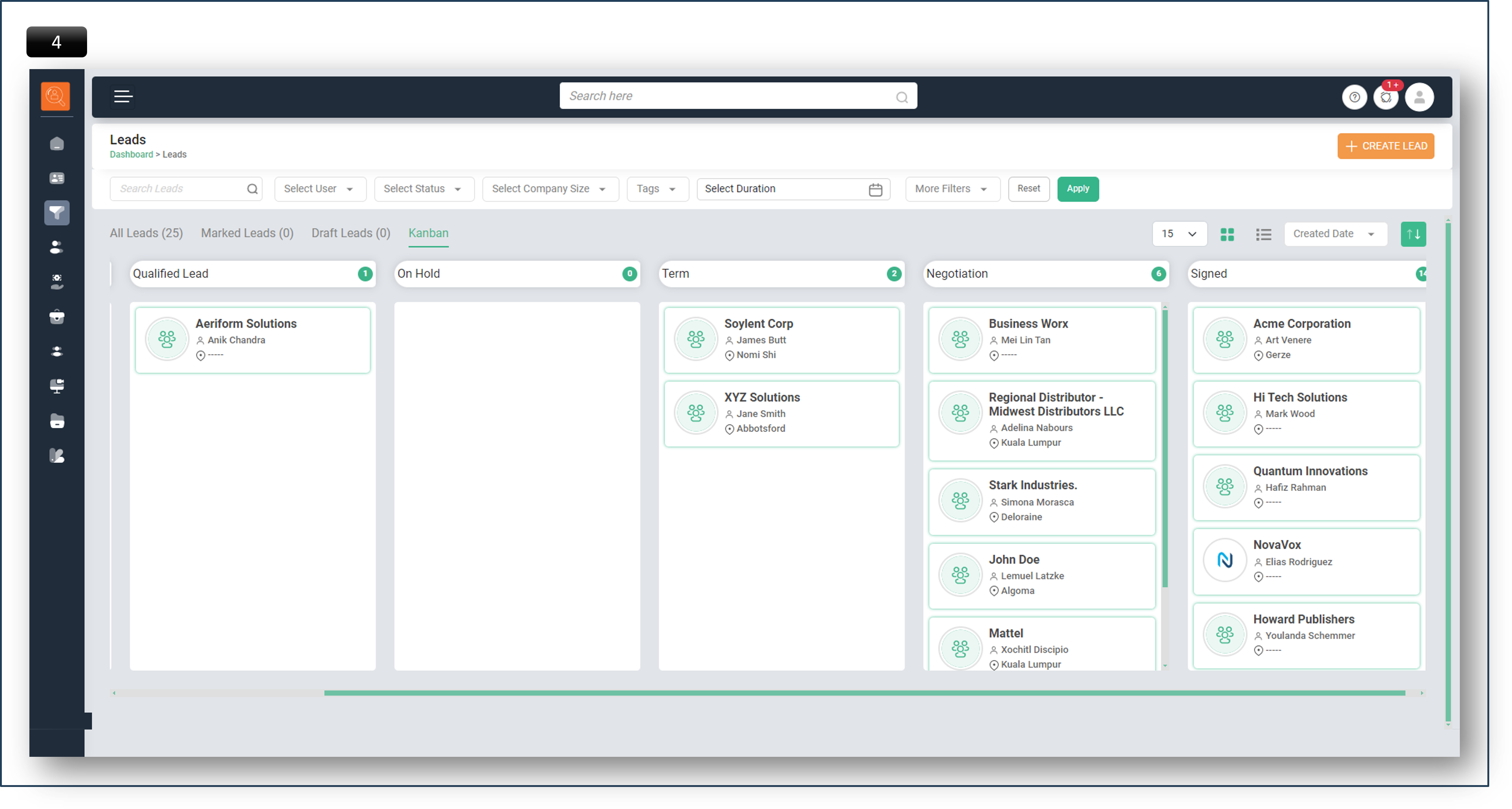Click the help question mark icon
This screenshot has width=1512, height=809.
pos(1354,97)
